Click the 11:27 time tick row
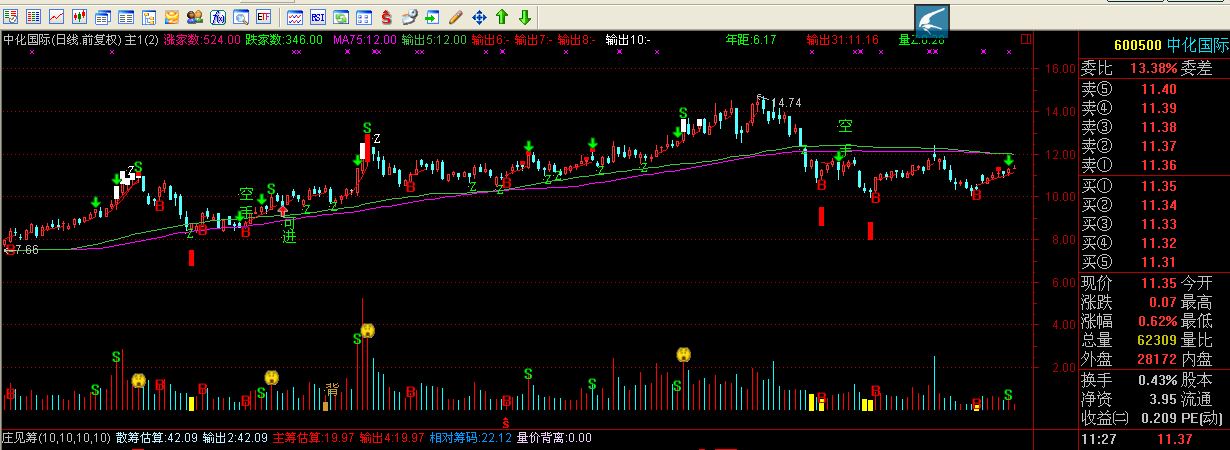This screenshot has width=1230, height=450. (1155, 439)
